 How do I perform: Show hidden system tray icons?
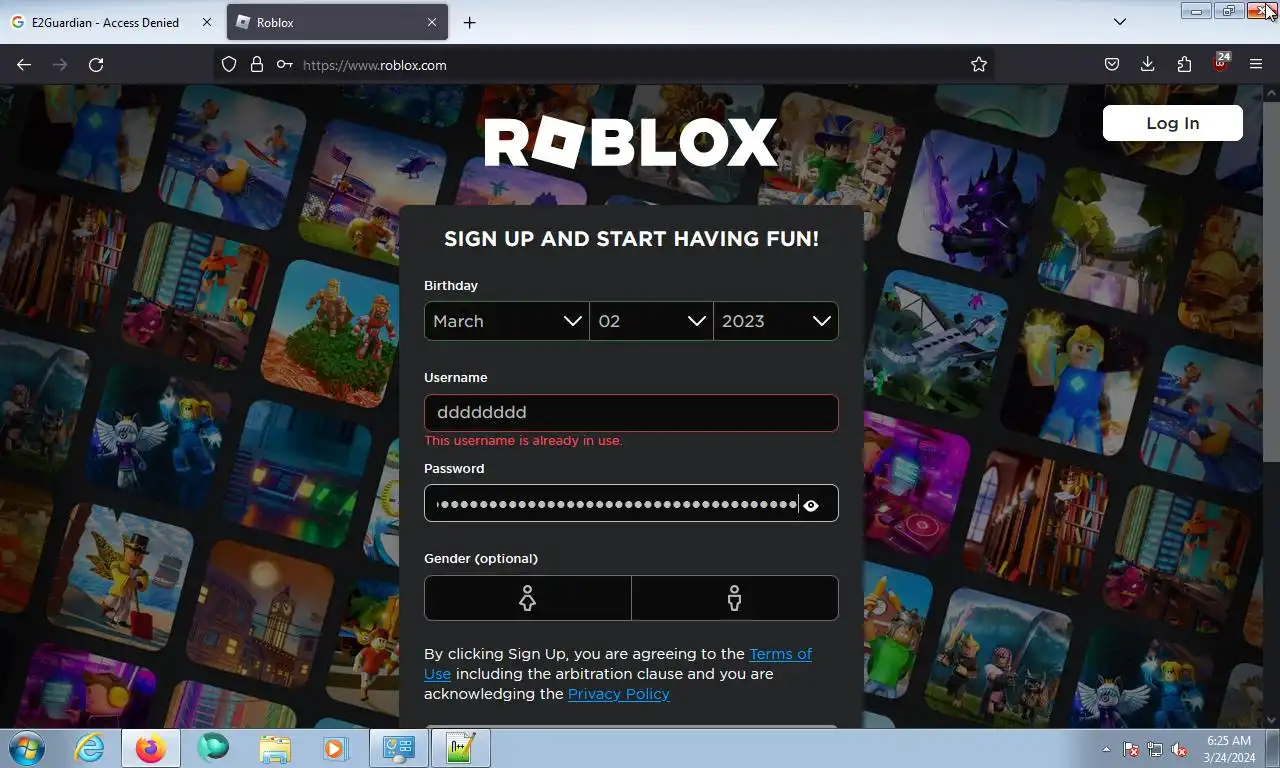[x=1106, y=749]
